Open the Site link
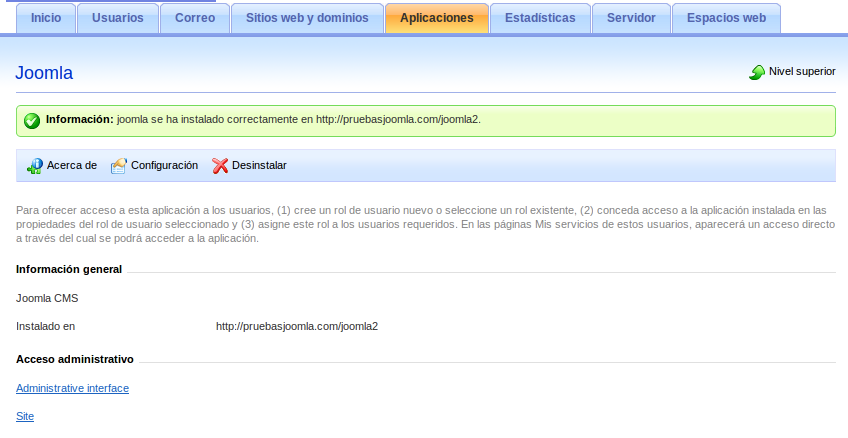848x438 pixels. coord(25,416)
